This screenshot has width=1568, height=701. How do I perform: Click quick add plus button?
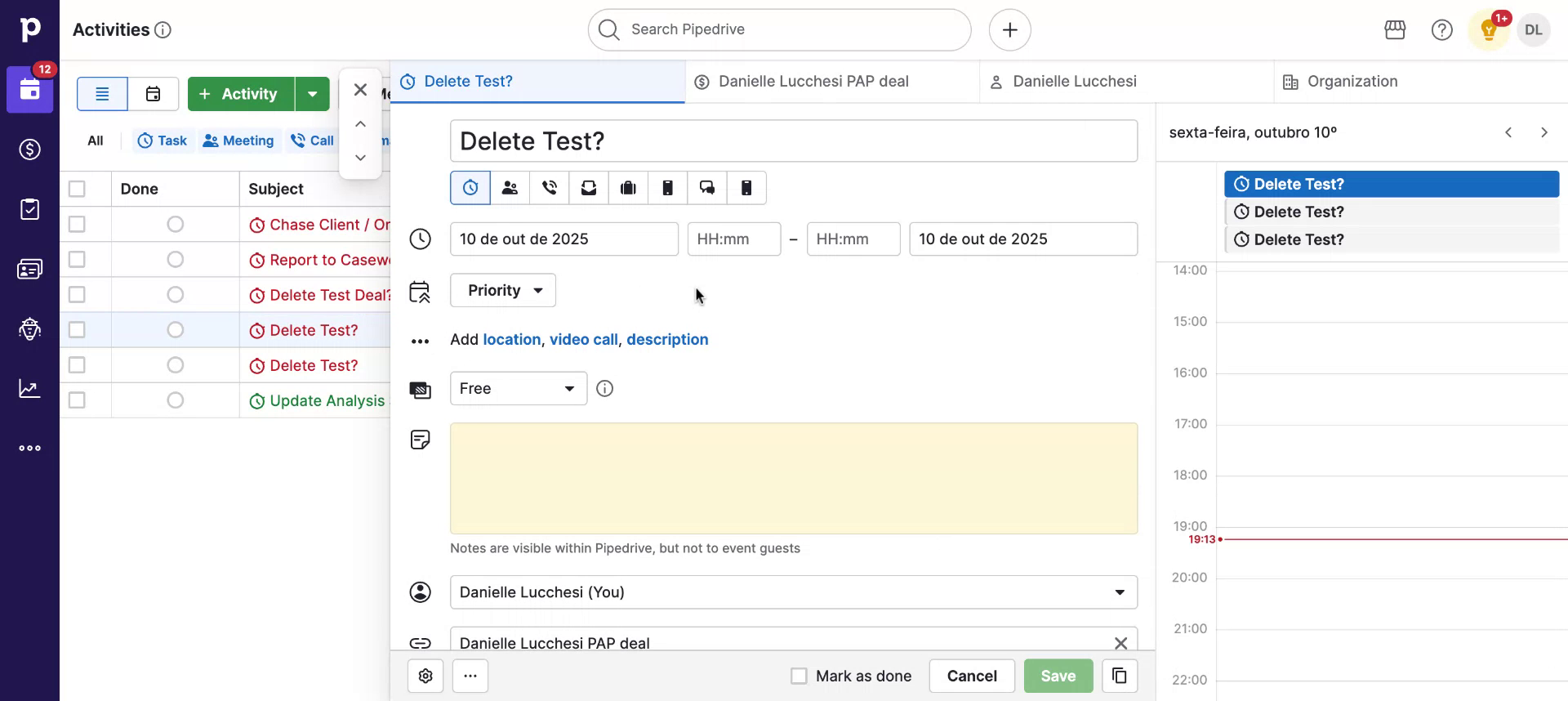coord(1010,30)
